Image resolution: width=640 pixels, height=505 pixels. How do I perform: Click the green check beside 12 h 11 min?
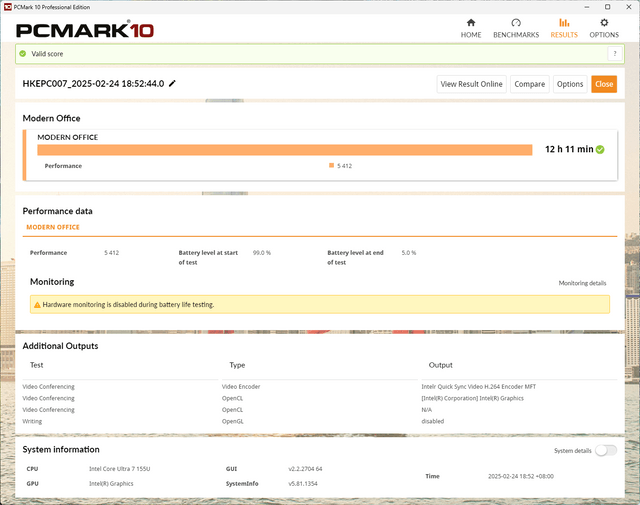point(600,149)
